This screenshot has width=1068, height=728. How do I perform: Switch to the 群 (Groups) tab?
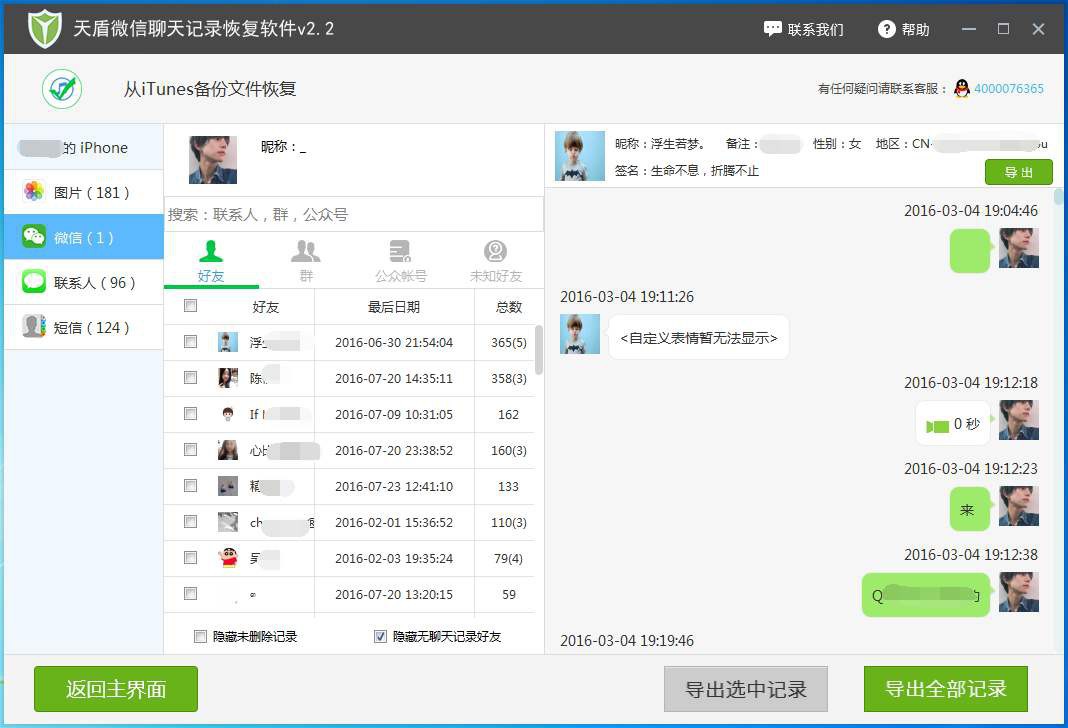tap(306, 259)
